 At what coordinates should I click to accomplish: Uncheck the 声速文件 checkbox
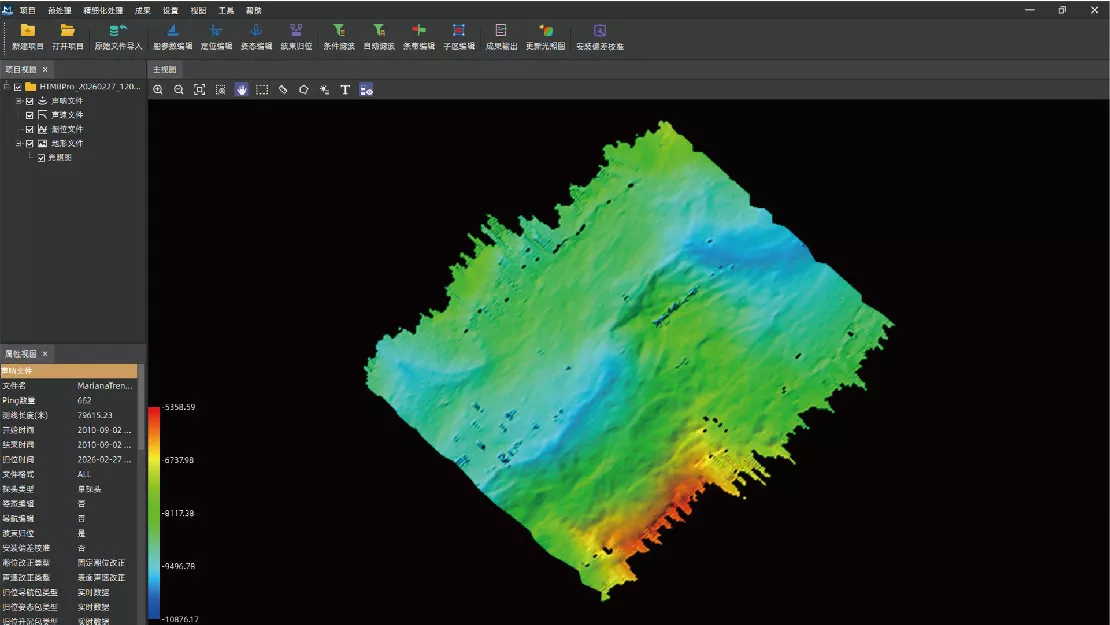[x=30, y=115]
